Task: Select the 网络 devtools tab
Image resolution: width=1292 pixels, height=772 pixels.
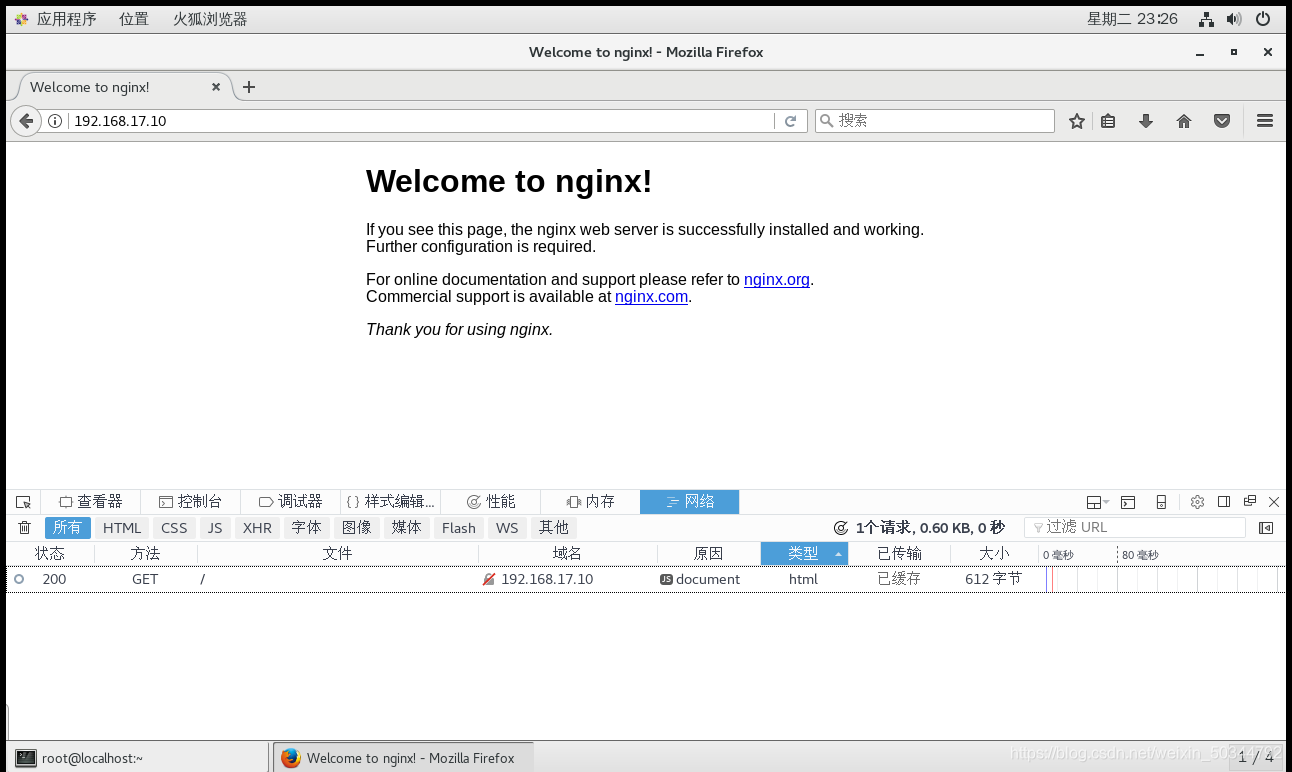Action: (x=690, y=502)
